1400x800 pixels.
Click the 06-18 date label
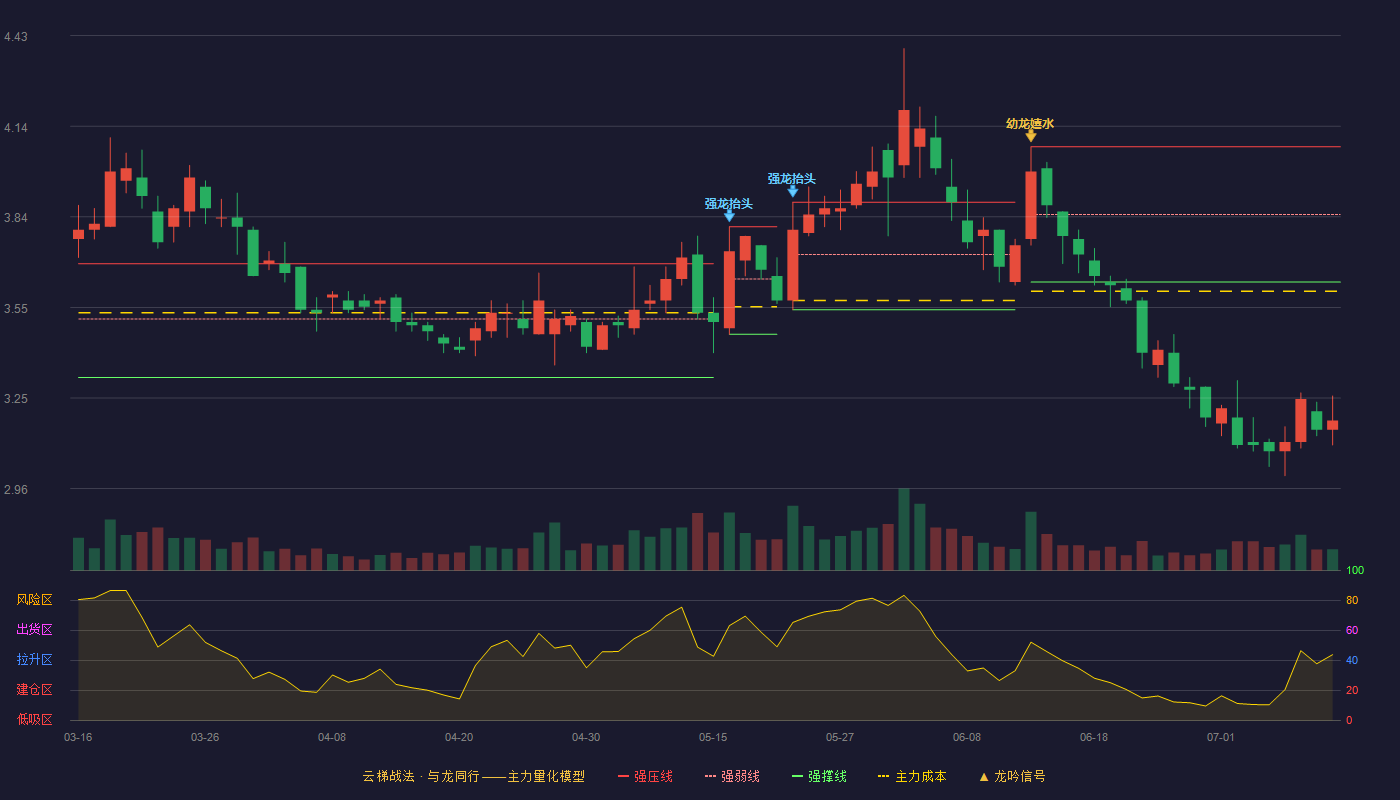click(x=1094, y=737)
